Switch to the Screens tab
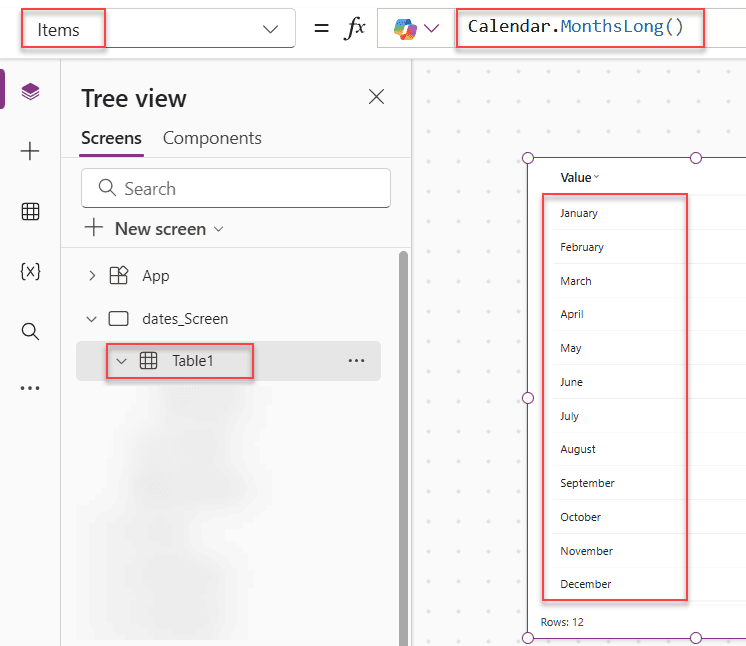The height and width of the screenshot is (646, 746). coord(111,138)
